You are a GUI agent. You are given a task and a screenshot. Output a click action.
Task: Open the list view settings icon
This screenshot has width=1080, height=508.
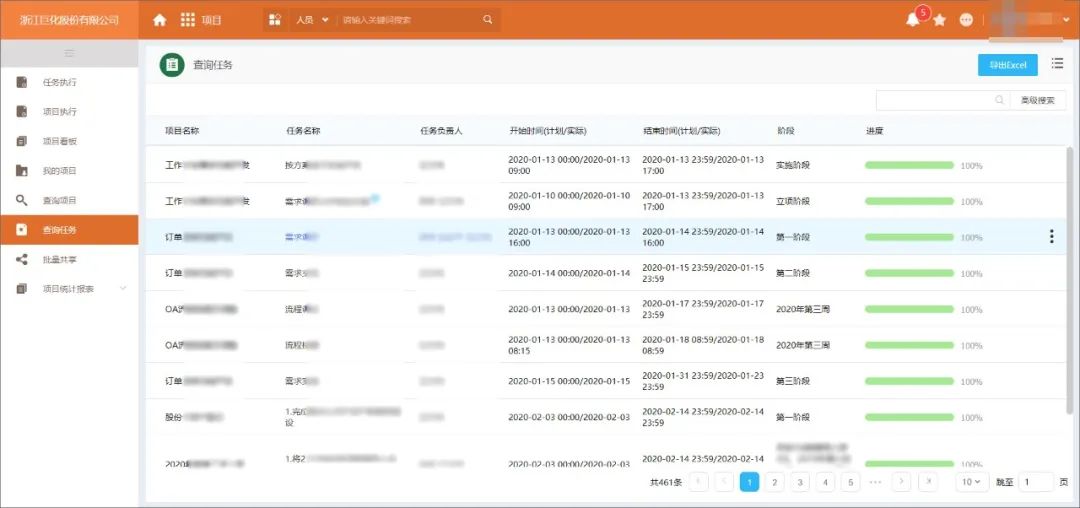[x=1057, y=64]
